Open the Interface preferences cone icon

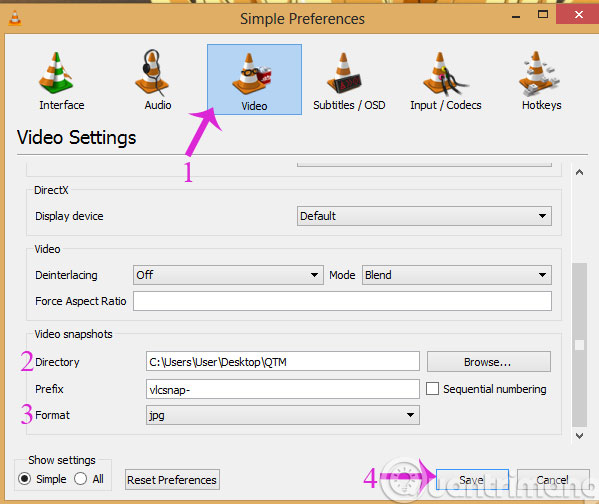click(56, 73)
